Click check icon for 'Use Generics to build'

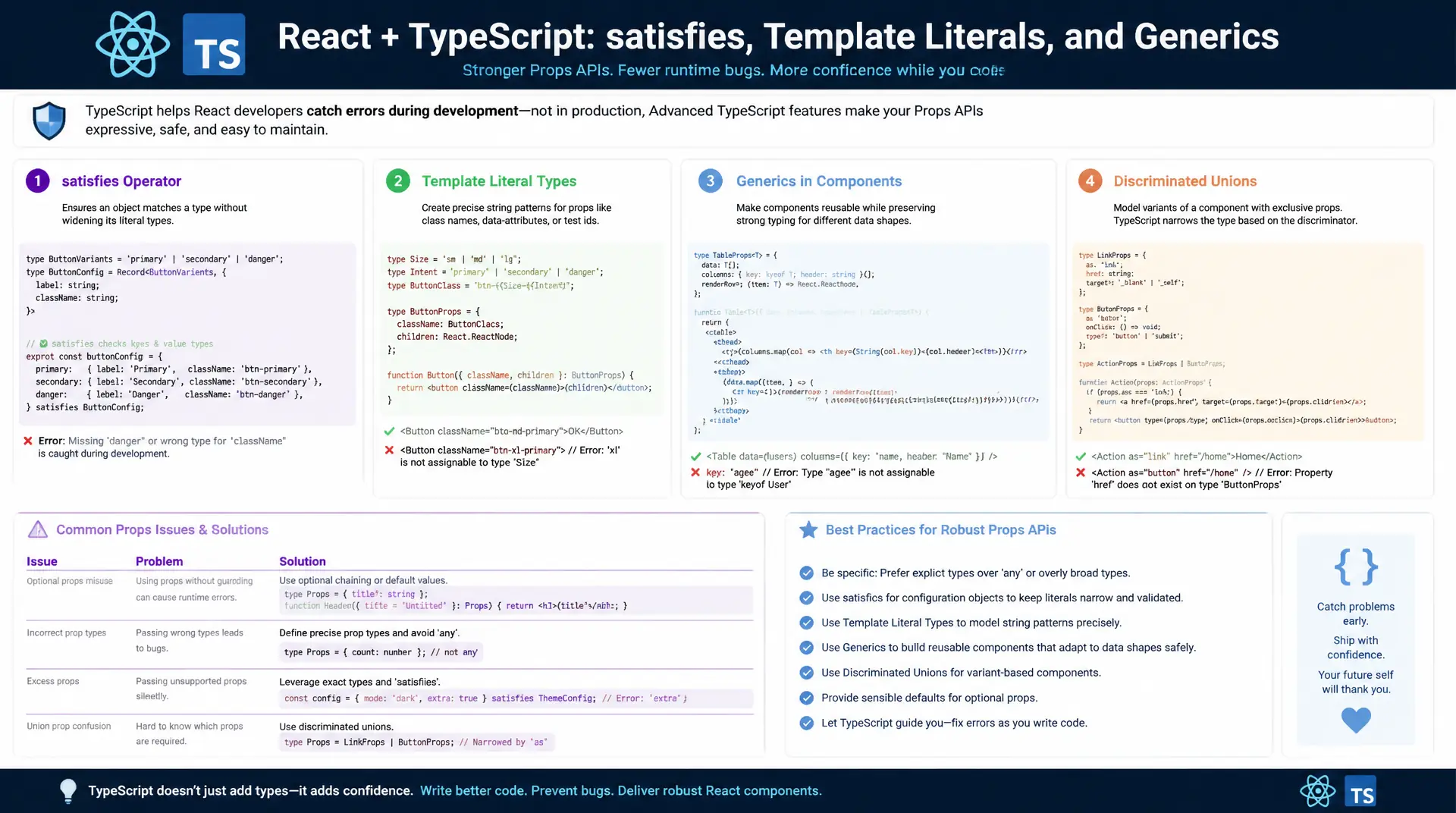coord(807,648)
